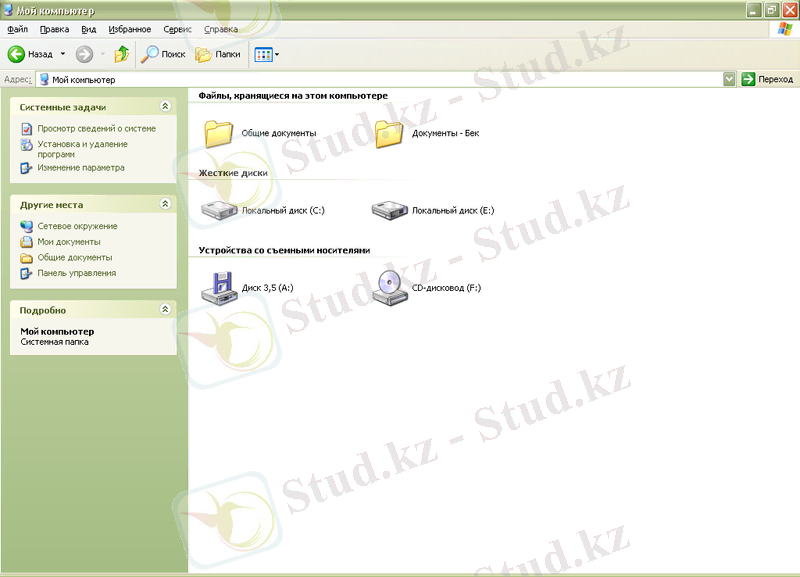Click Установка и удаление программ link
This screenshot has height=577, width=800.
pos(82,149)
